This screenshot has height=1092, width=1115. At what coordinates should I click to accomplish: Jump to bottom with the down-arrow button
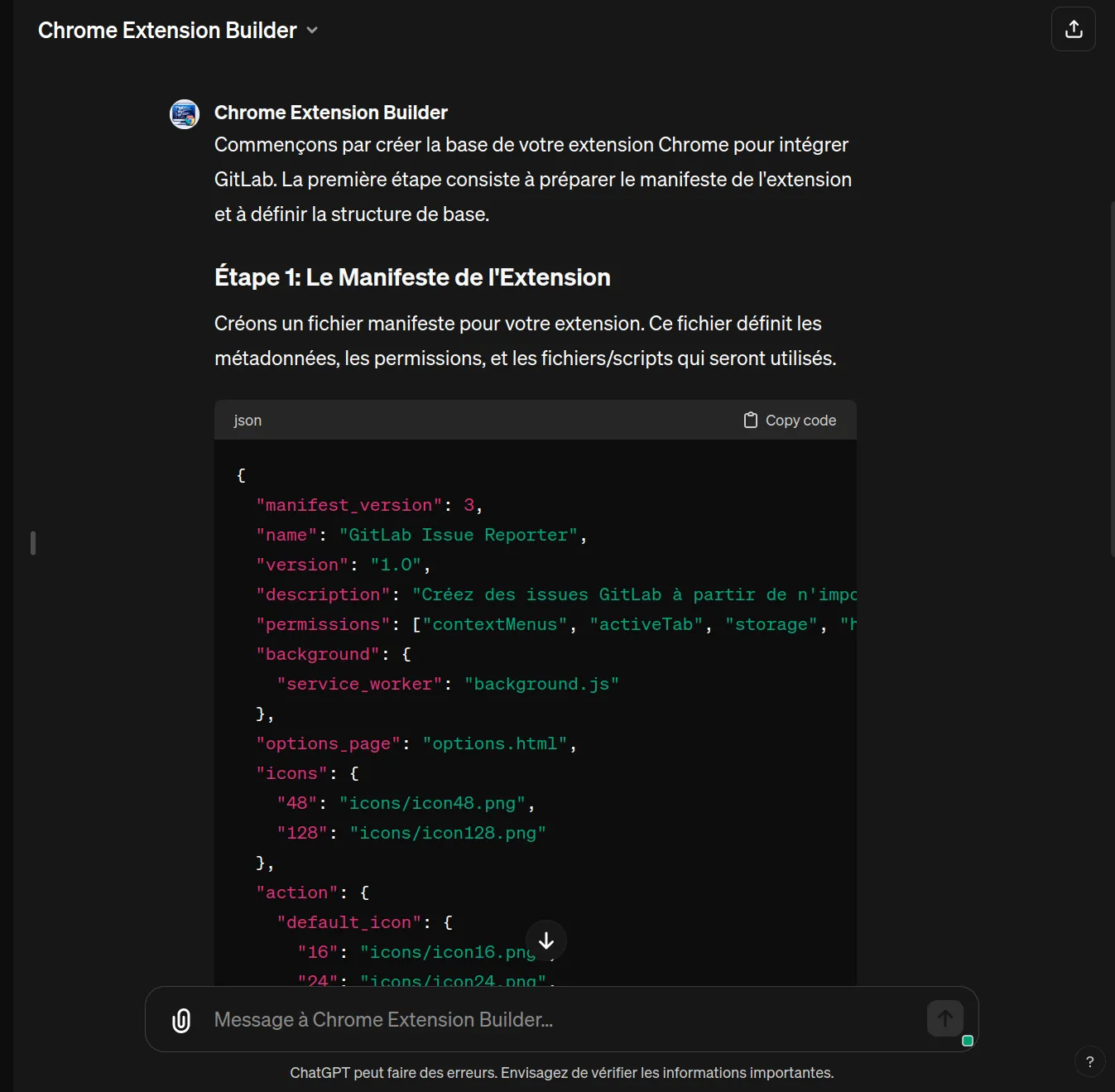[x=546, y=940]
